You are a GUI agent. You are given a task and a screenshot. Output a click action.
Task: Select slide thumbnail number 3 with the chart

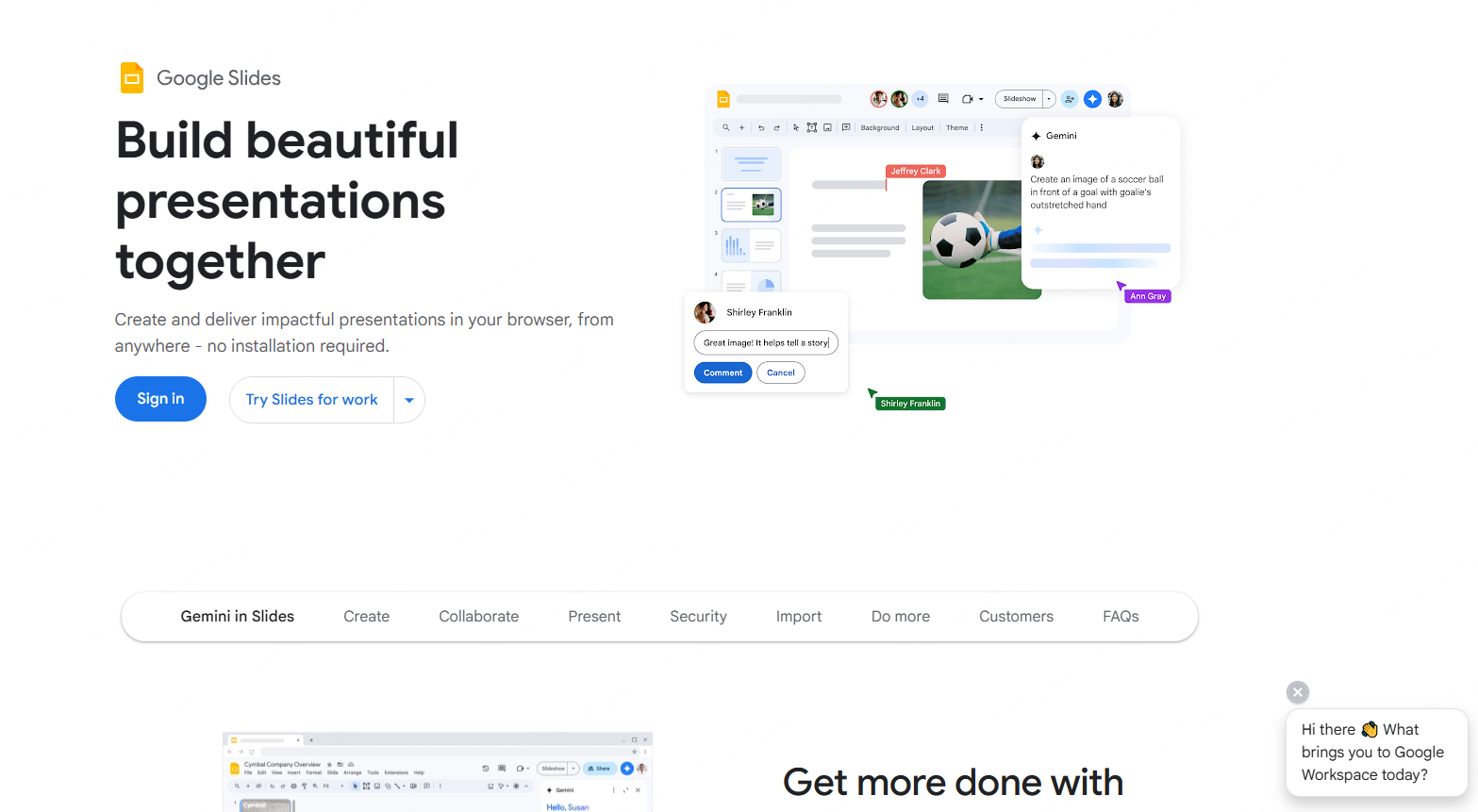point(751,245)
